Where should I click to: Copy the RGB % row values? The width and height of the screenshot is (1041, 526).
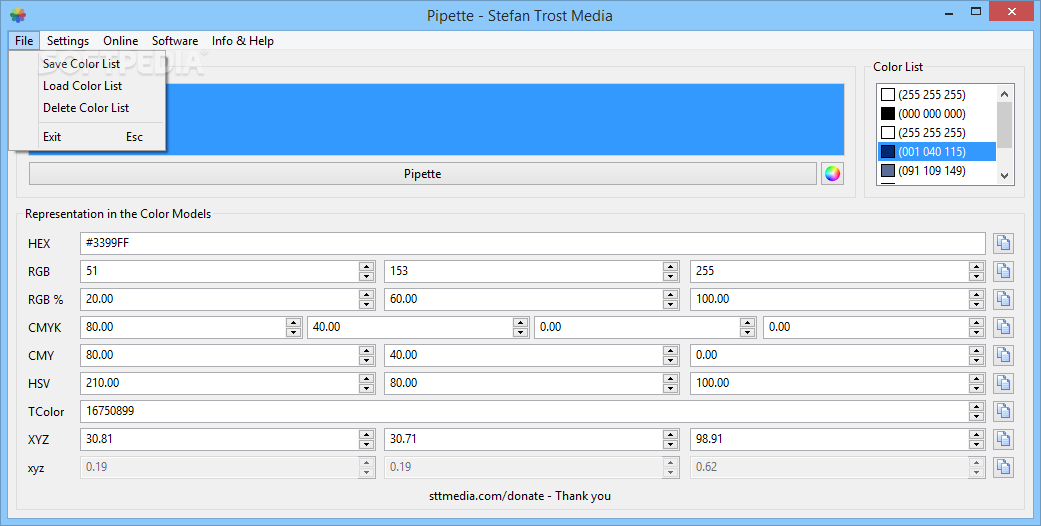tap(1003, 300)
